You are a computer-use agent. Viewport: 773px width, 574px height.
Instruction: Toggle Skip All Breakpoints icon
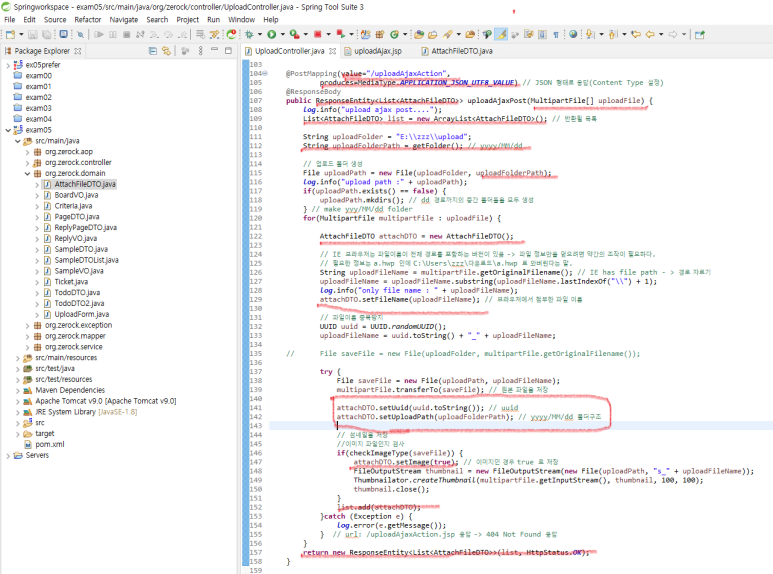click(x=80, y=35)
